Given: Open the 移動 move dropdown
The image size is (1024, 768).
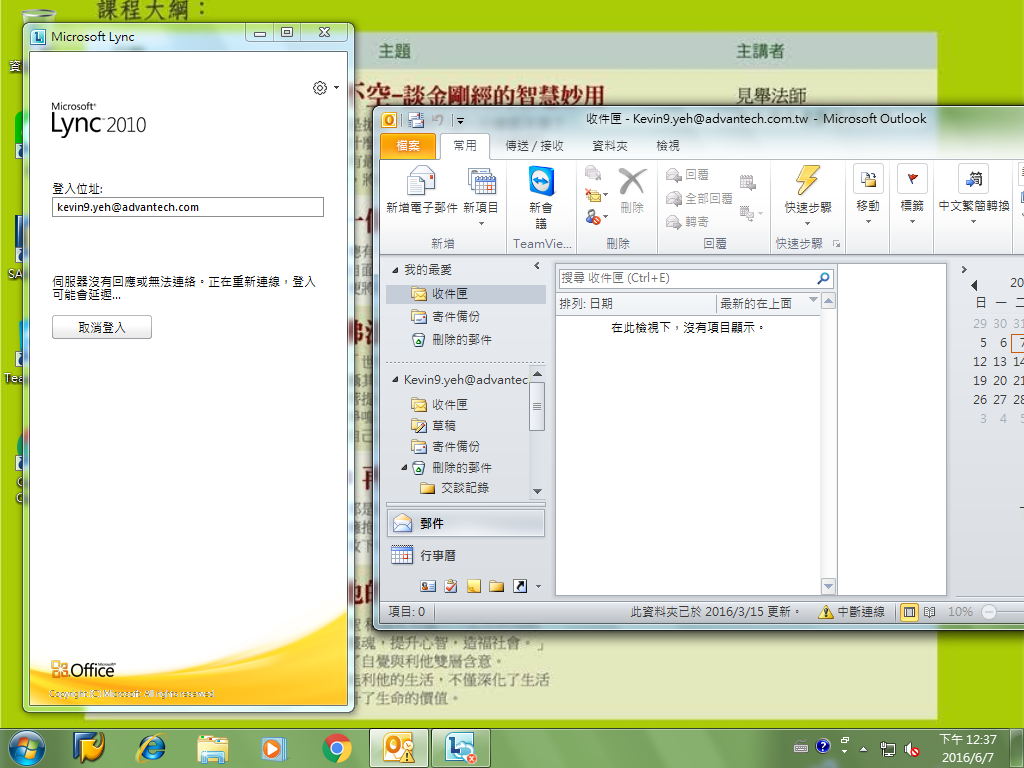Looking at the screenshot, I should click(868, 195).
